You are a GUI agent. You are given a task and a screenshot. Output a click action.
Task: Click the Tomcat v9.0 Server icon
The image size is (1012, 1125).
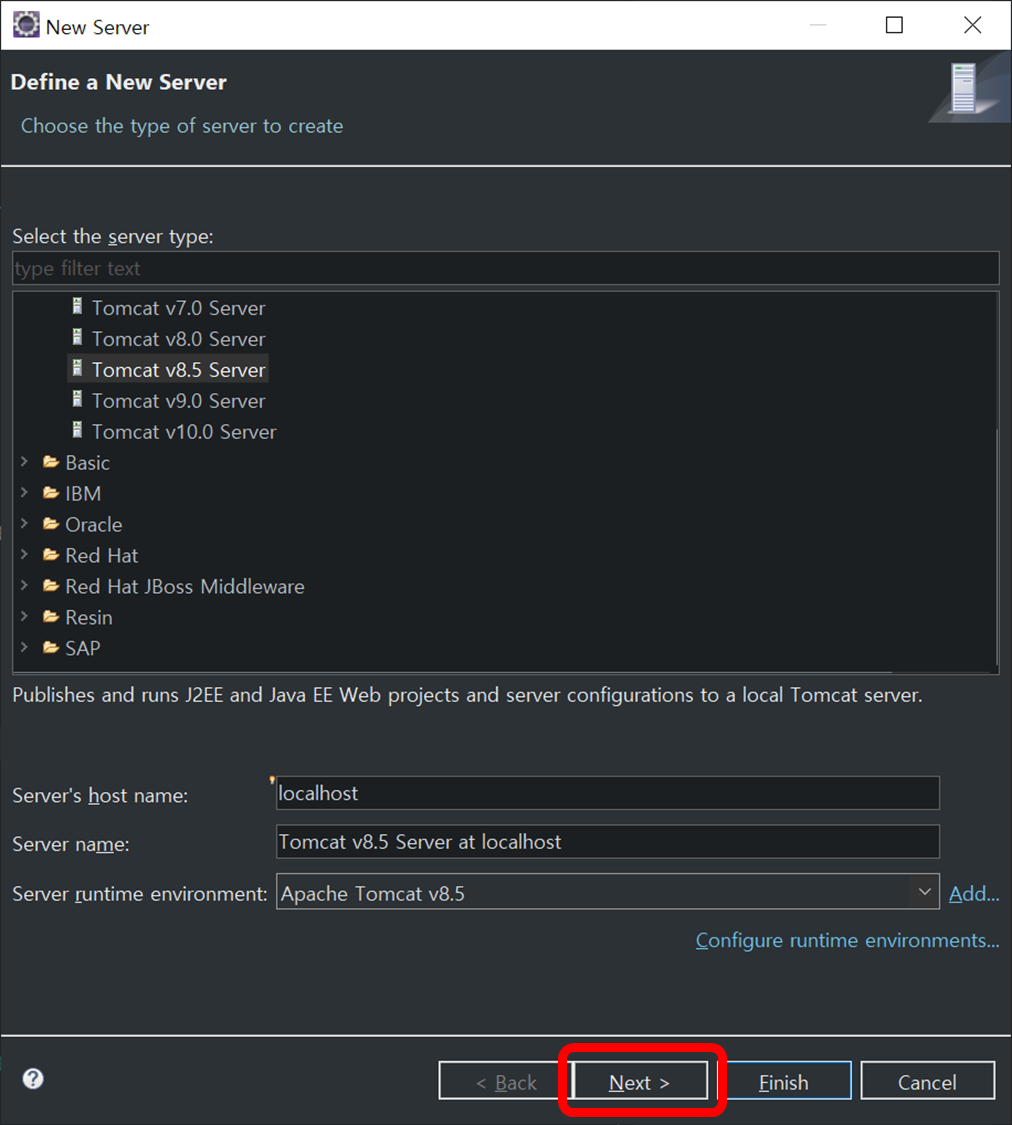[x=77, y=399]
